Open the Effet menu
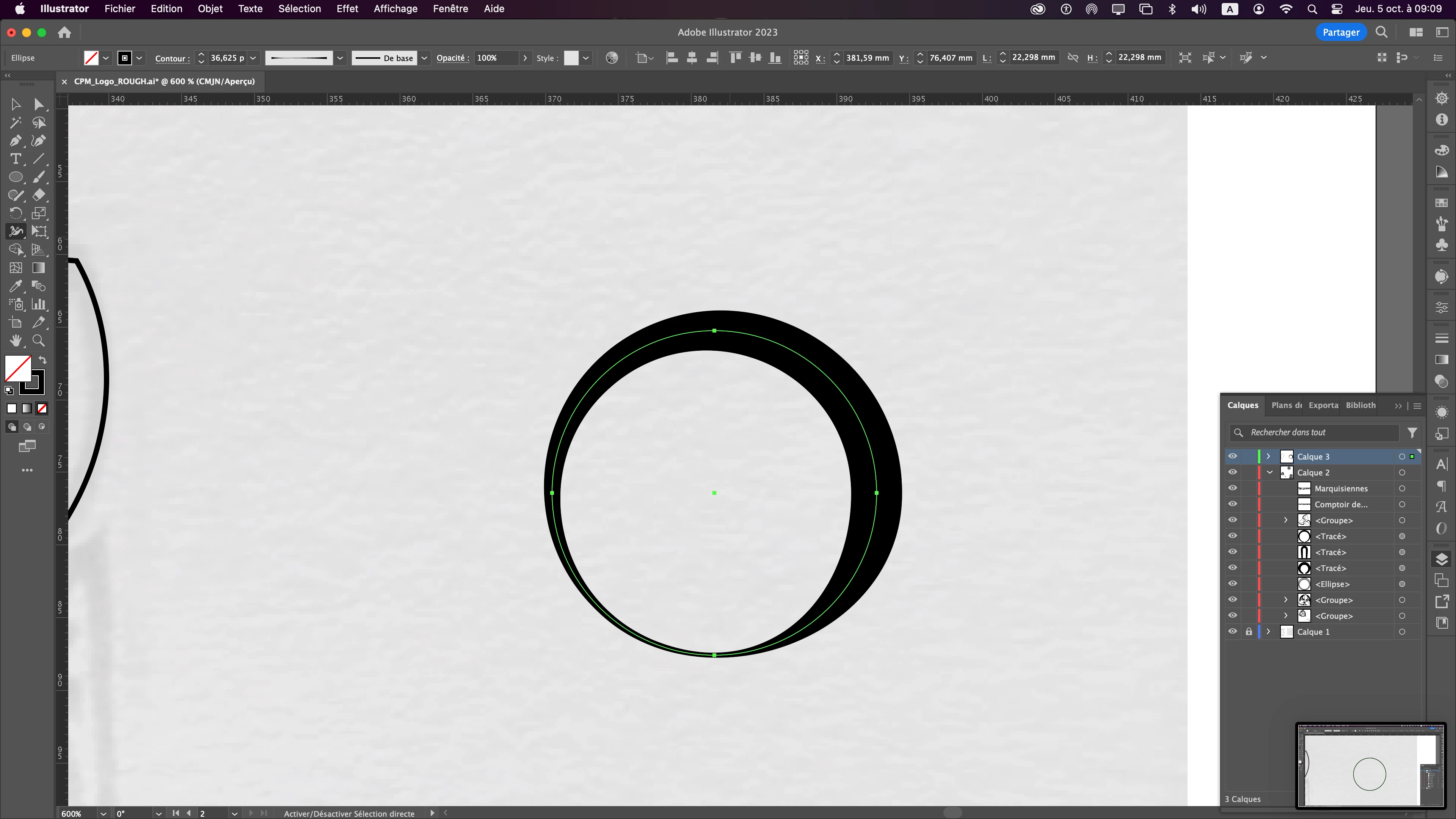 click(347, 8)
